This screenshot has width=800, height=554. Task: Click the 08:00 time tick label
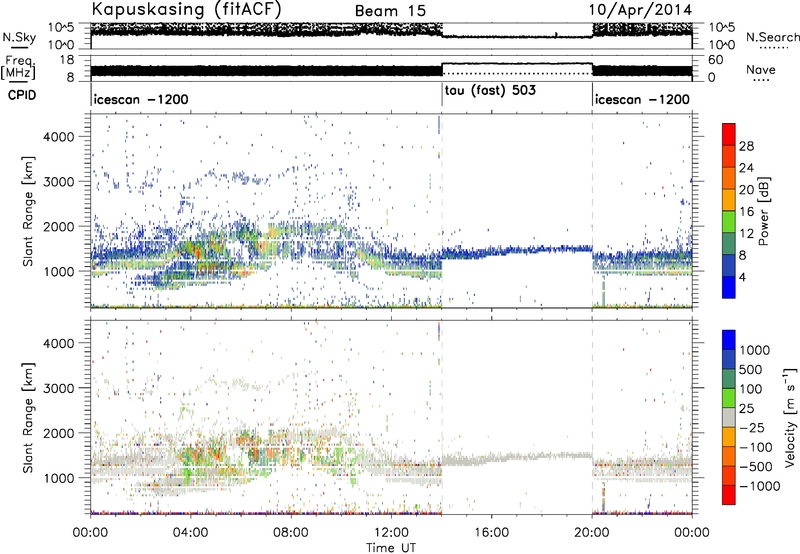point(291,533)
